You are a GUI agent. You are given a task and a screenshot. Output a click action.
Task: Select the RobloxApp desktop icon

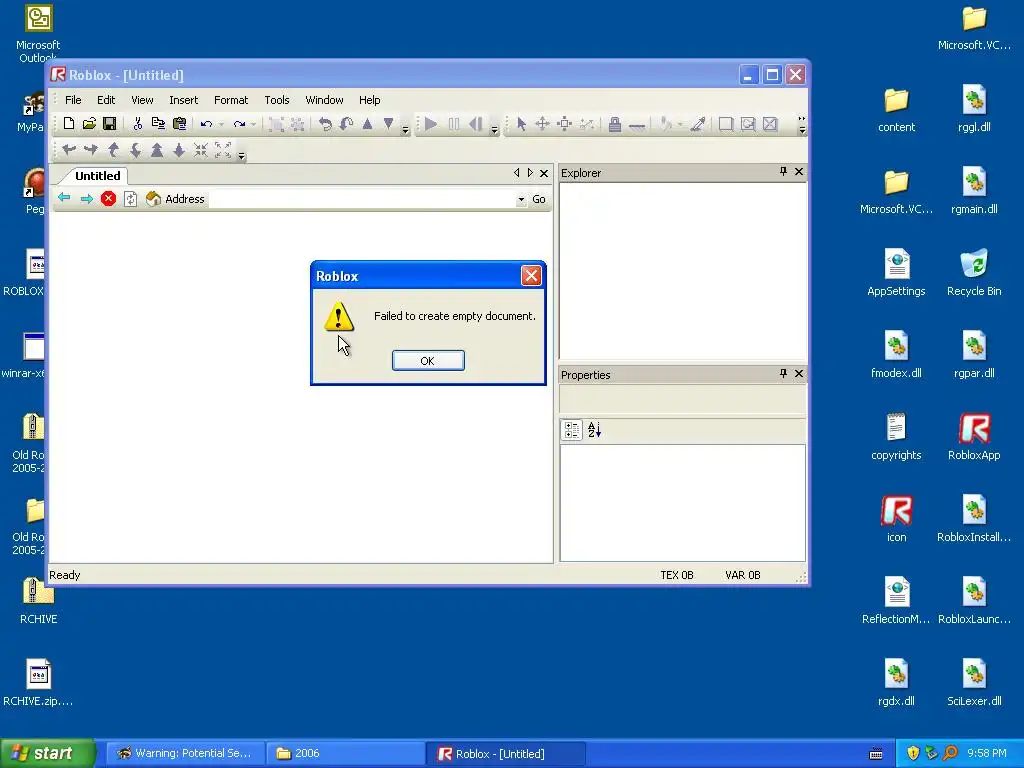click(x=974, y=437)
